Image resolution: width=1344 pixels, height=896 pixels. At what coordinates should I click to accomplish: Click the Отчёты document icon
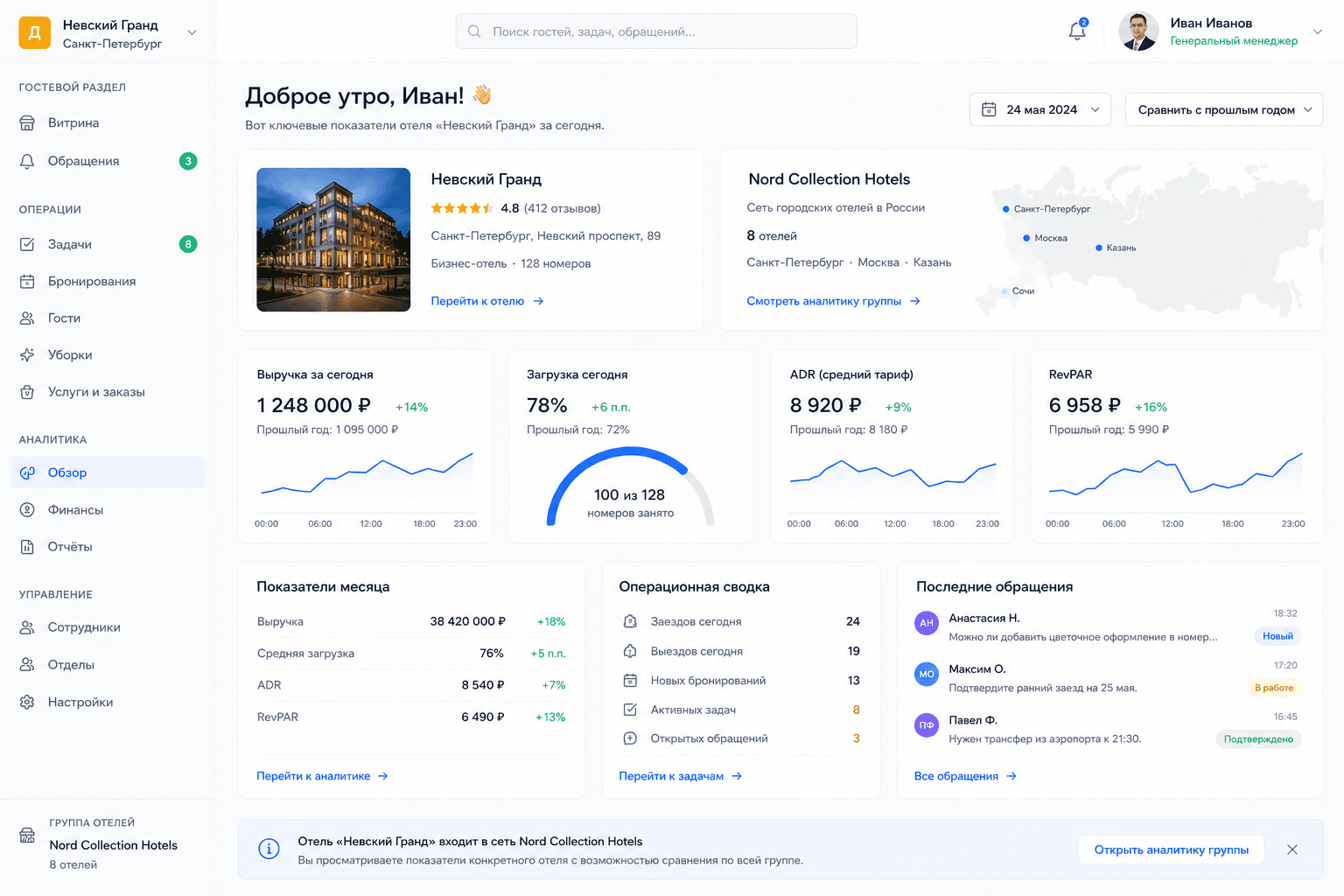(27, 547)
